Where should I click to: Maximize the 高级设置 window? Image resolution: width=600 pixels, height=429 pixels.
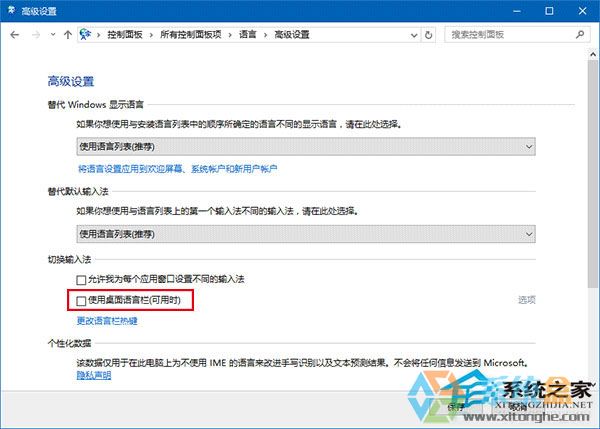(549, 11)
